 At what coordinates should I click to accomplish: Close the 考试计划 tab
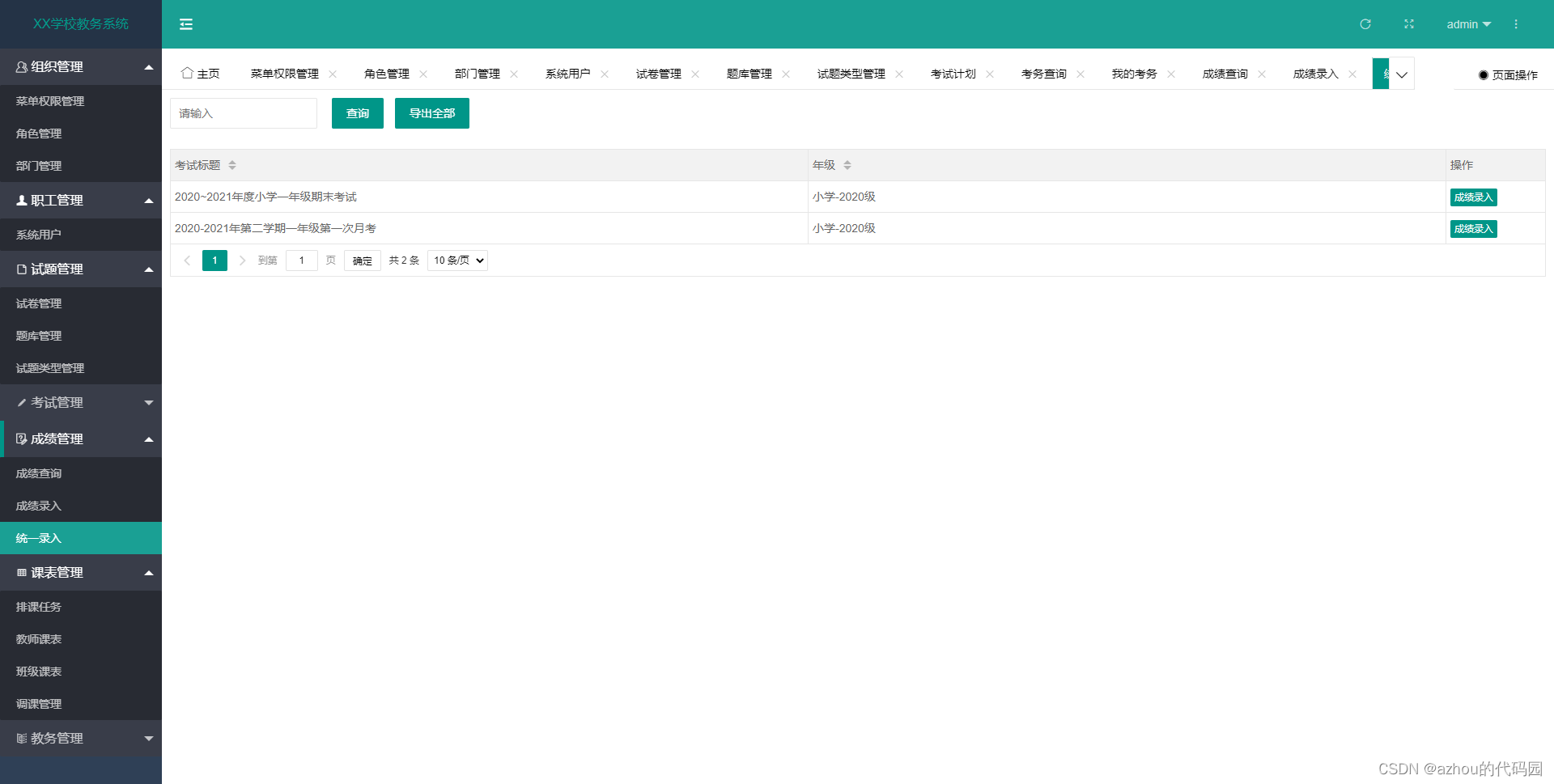click(x=990, y=74)
